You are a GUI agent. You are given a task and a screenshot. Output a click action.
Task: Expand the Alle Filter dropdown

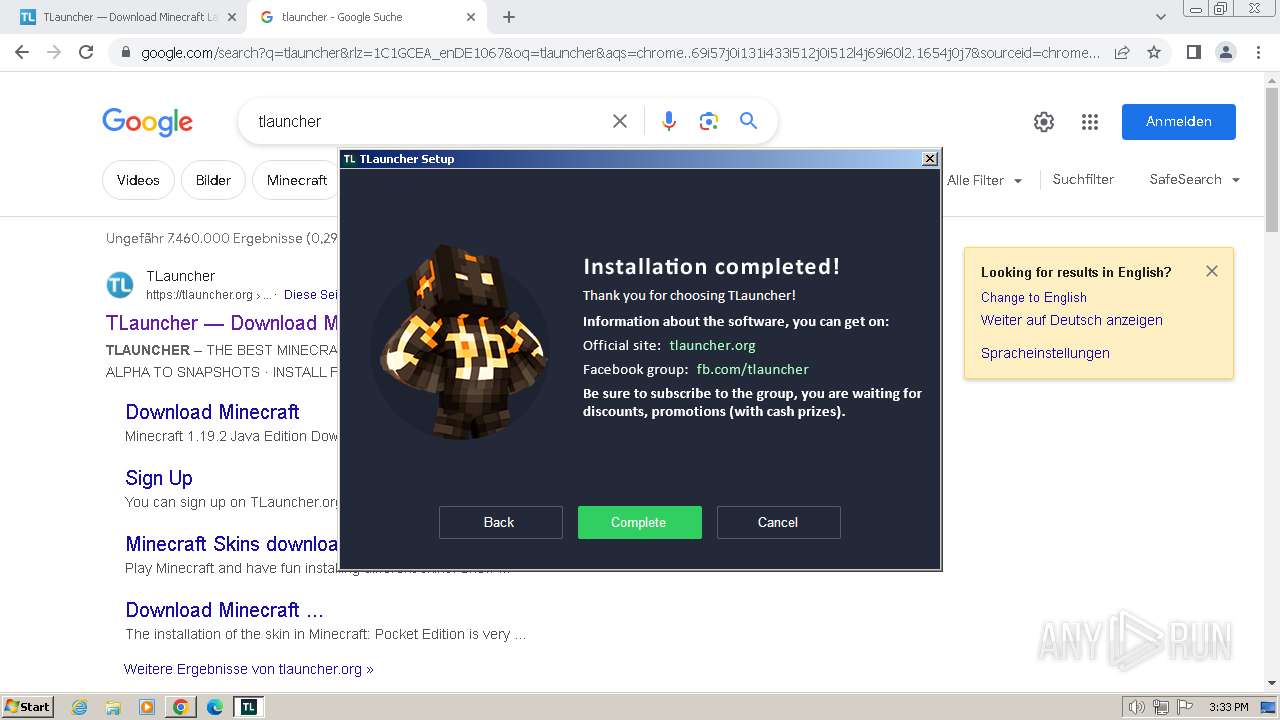(985, 180)
